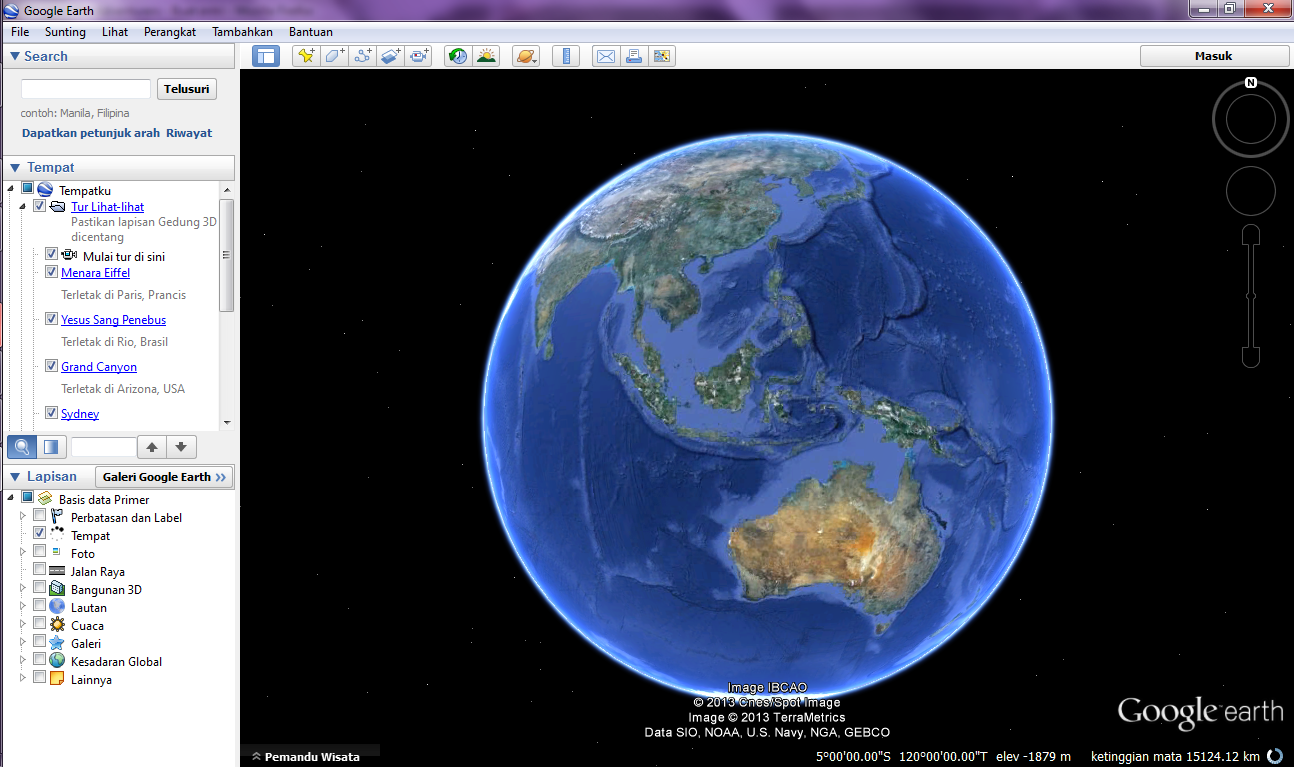Collapse the Tempat panel triangle
This screenshot has width=1294, height=767.
[14, 167]
